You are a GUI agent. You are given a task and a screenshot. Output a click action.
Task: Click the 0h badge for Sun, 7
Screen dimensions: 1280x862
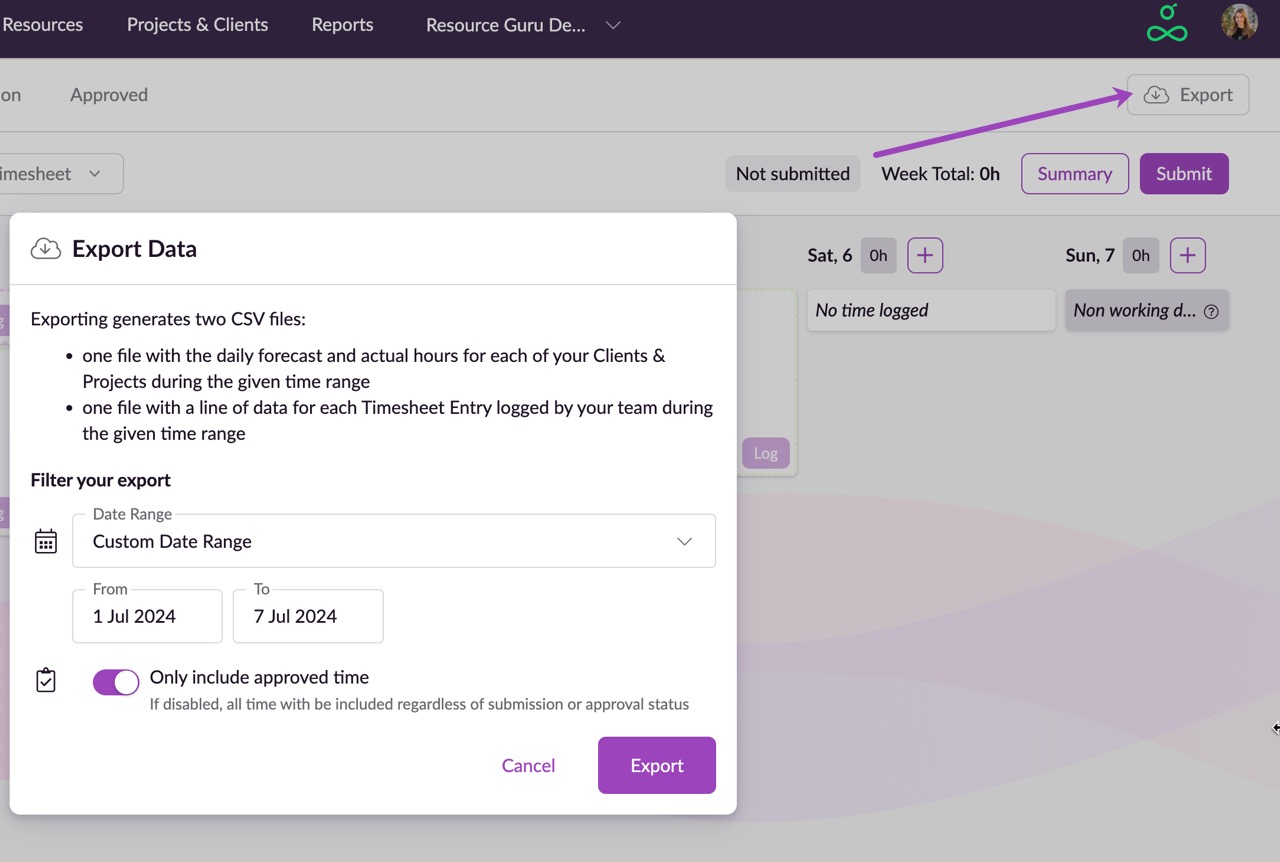pos(1141,255)
